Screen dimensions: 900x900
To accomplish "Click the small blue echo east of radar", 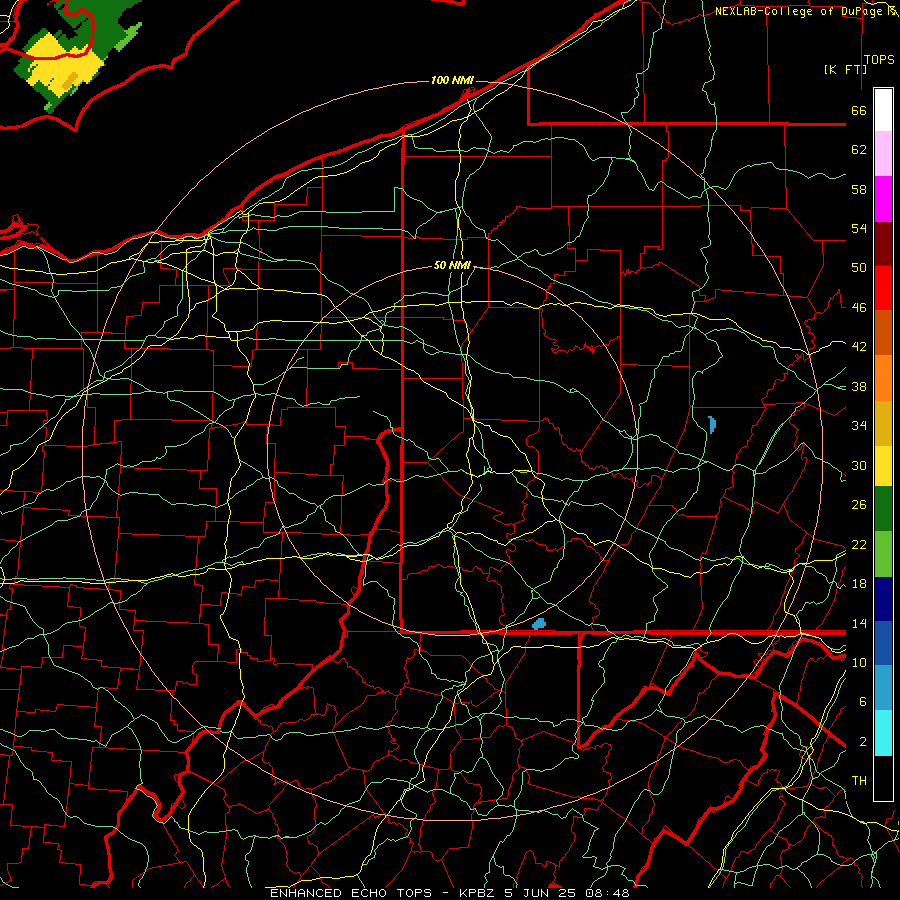I will 712,425.
